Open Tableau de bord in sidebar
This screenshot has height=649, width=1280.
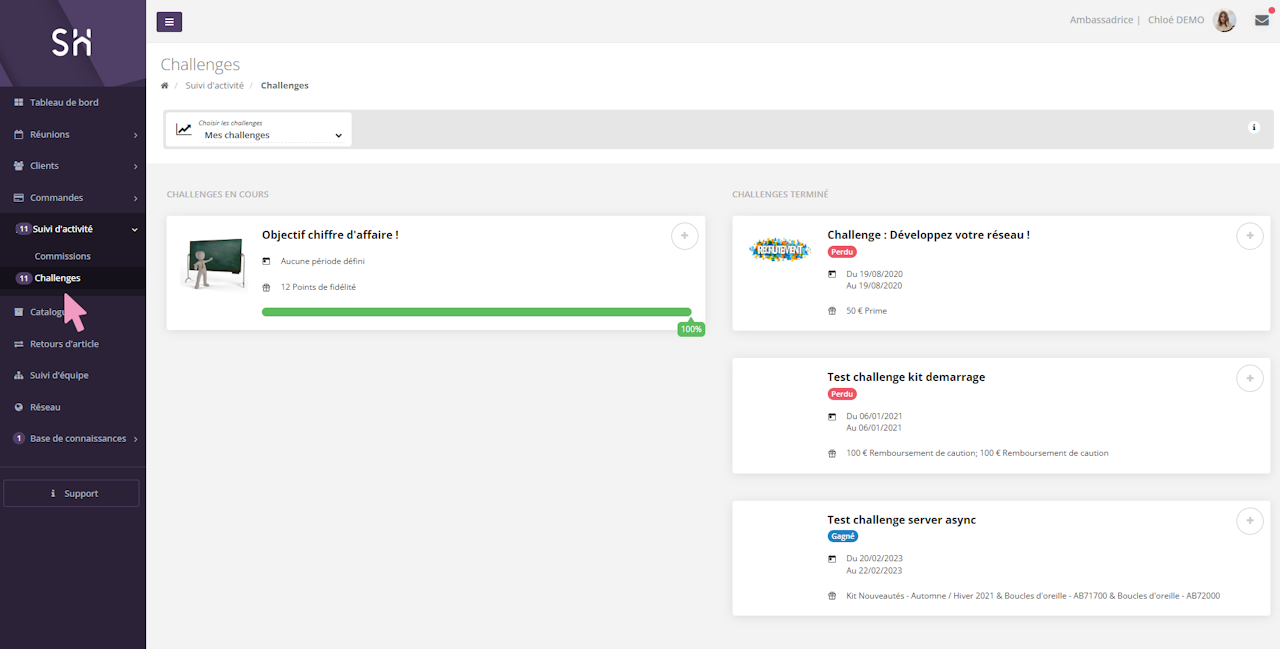point(64,102)
